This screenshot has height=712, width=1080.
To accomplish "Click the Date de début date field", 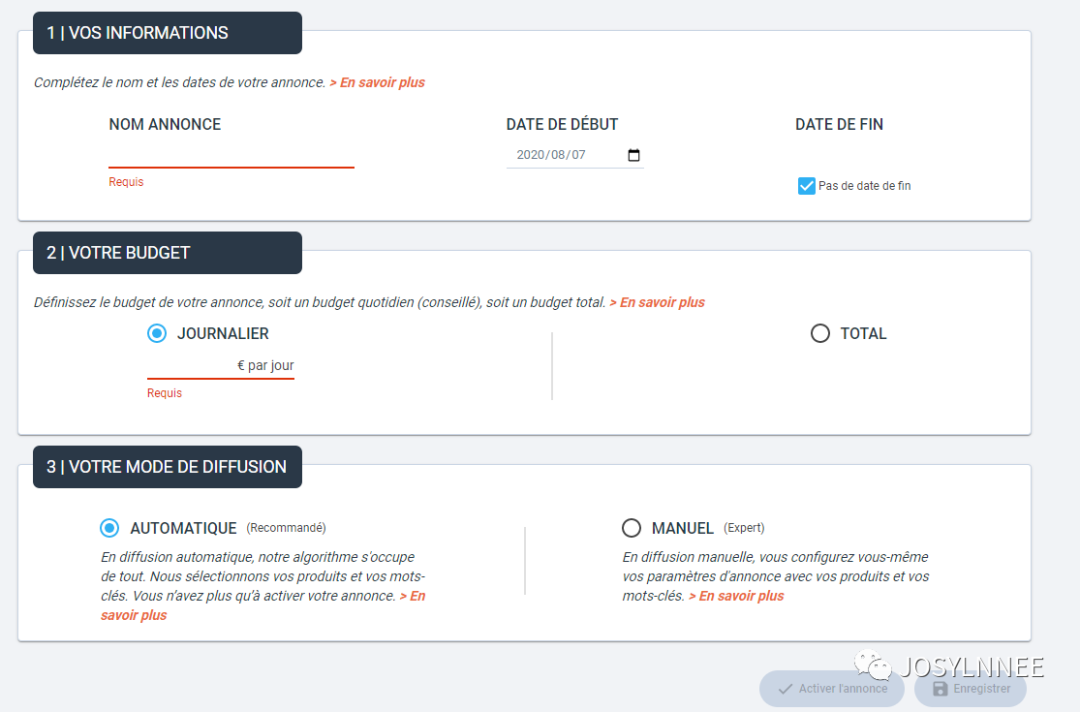I will (565, 156).
